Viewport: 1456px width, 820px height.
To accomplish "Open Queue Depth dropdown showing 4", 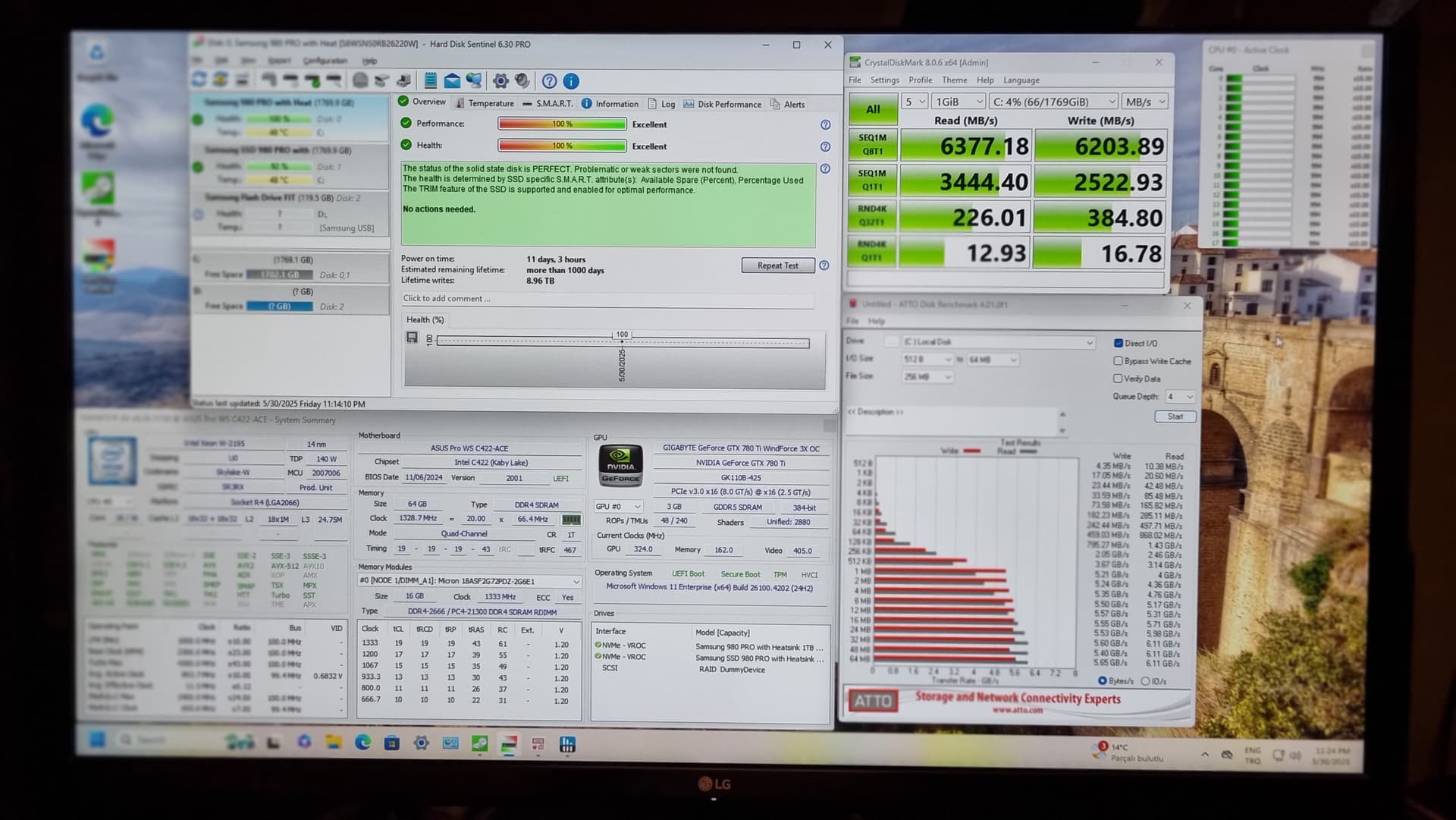I will [1180, 397].
